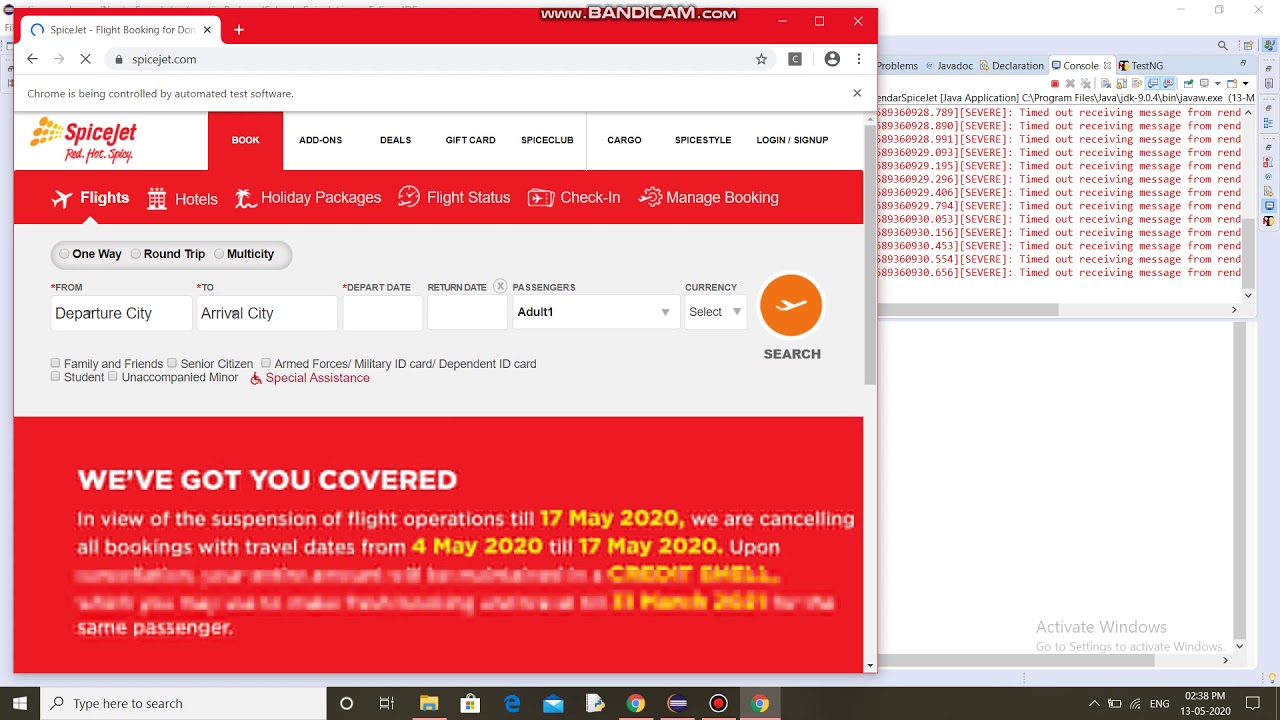This screenshot has width=1280, height=720.
Task: Open the SPICECLUB menu
Action: pyautogui.click(x=547, y=140)
